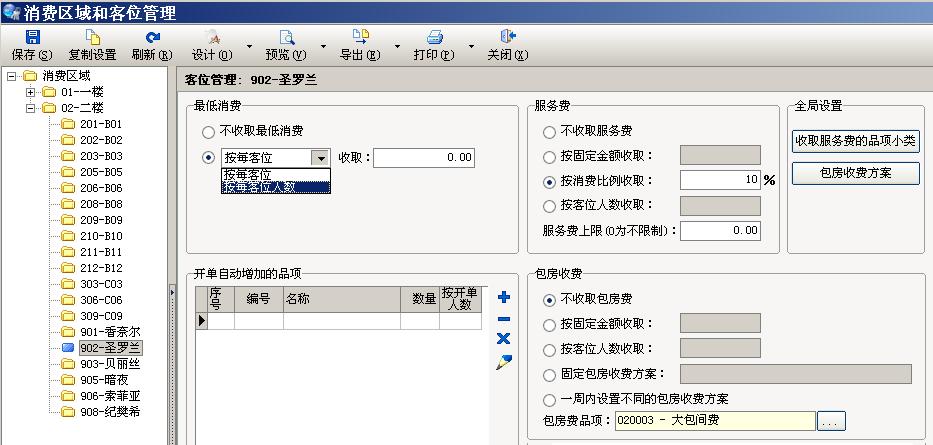
Task: Add item with the blue plus icon
Action: point(504,297)
